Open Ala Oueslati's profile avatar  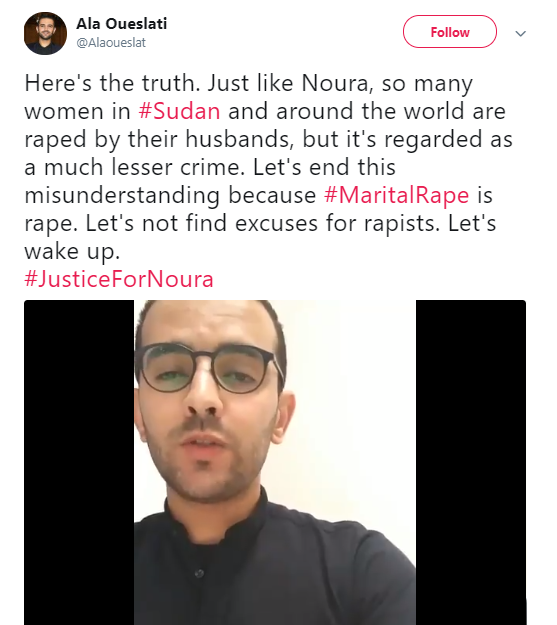(x=45, y=33)
